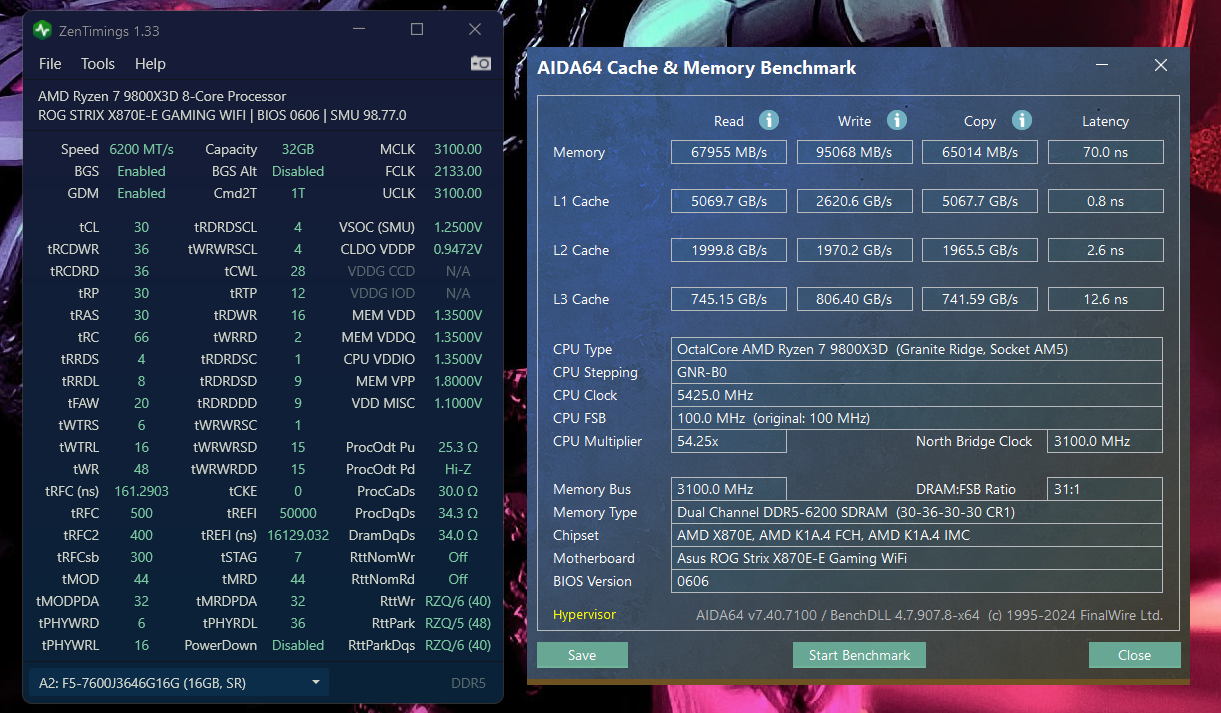Click the CPU Stepping GNR-B0 field
1221x713 pixels.
coord(917,372)
